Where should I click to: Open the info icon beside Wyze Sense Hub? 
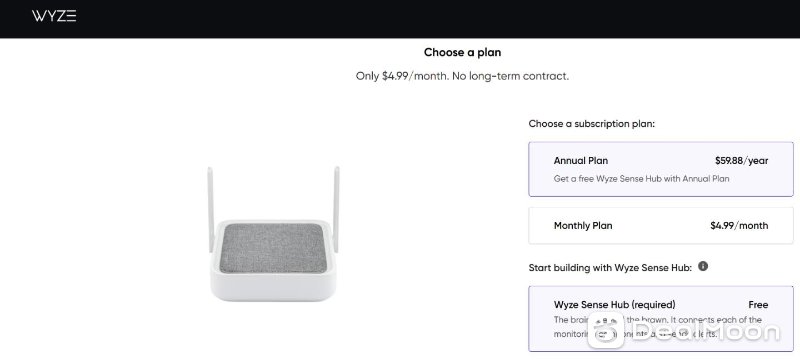point(703,266)
